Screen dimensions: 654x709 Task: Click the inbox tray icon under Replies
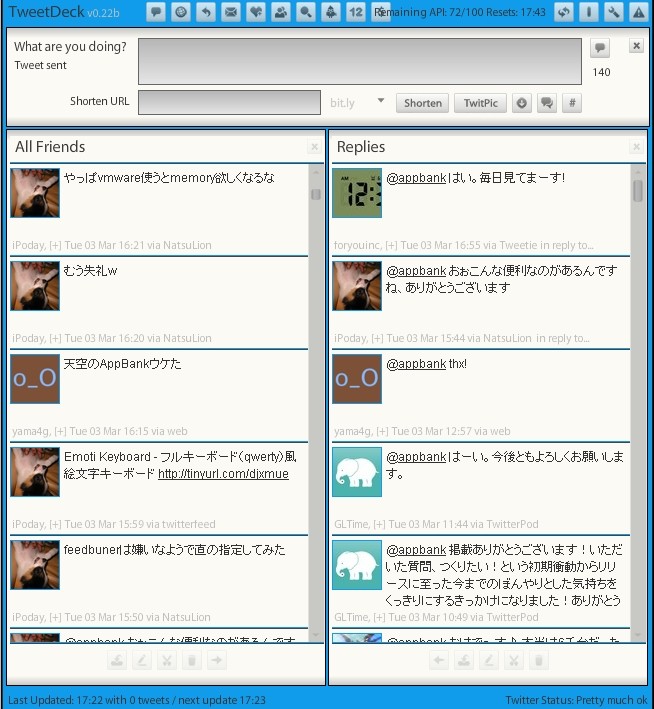(464, 660)
